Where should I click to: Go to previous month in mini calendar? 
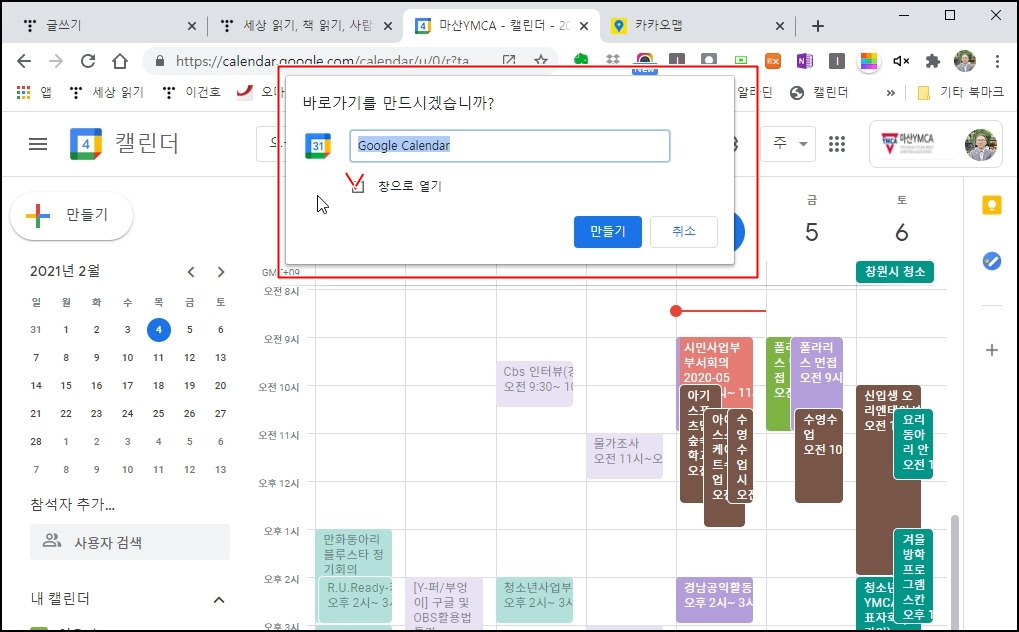(x=191, y=272)
